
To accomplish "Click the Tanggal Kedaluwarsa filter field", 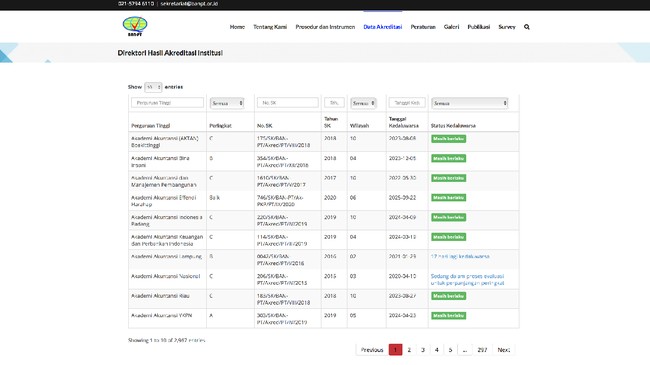I will pyautogui.click(x=407, y=102).
